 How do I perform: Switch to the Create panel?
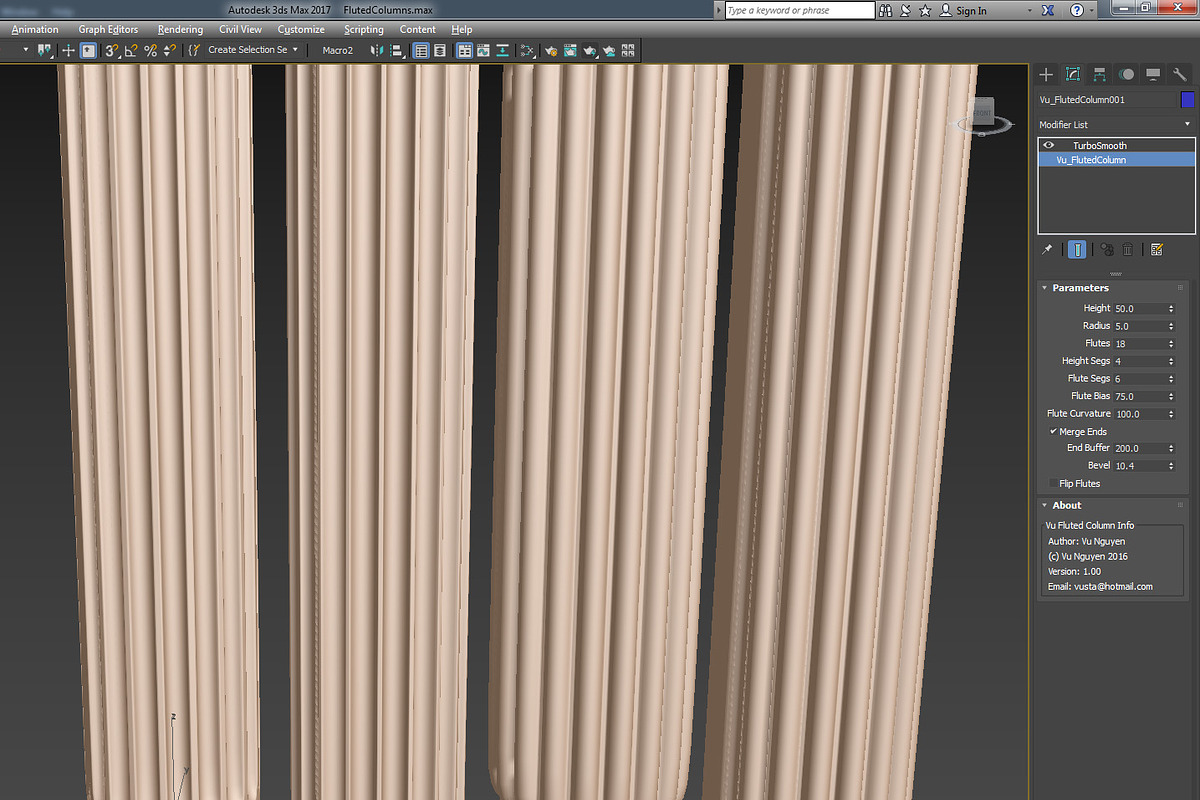(1046, 74)
